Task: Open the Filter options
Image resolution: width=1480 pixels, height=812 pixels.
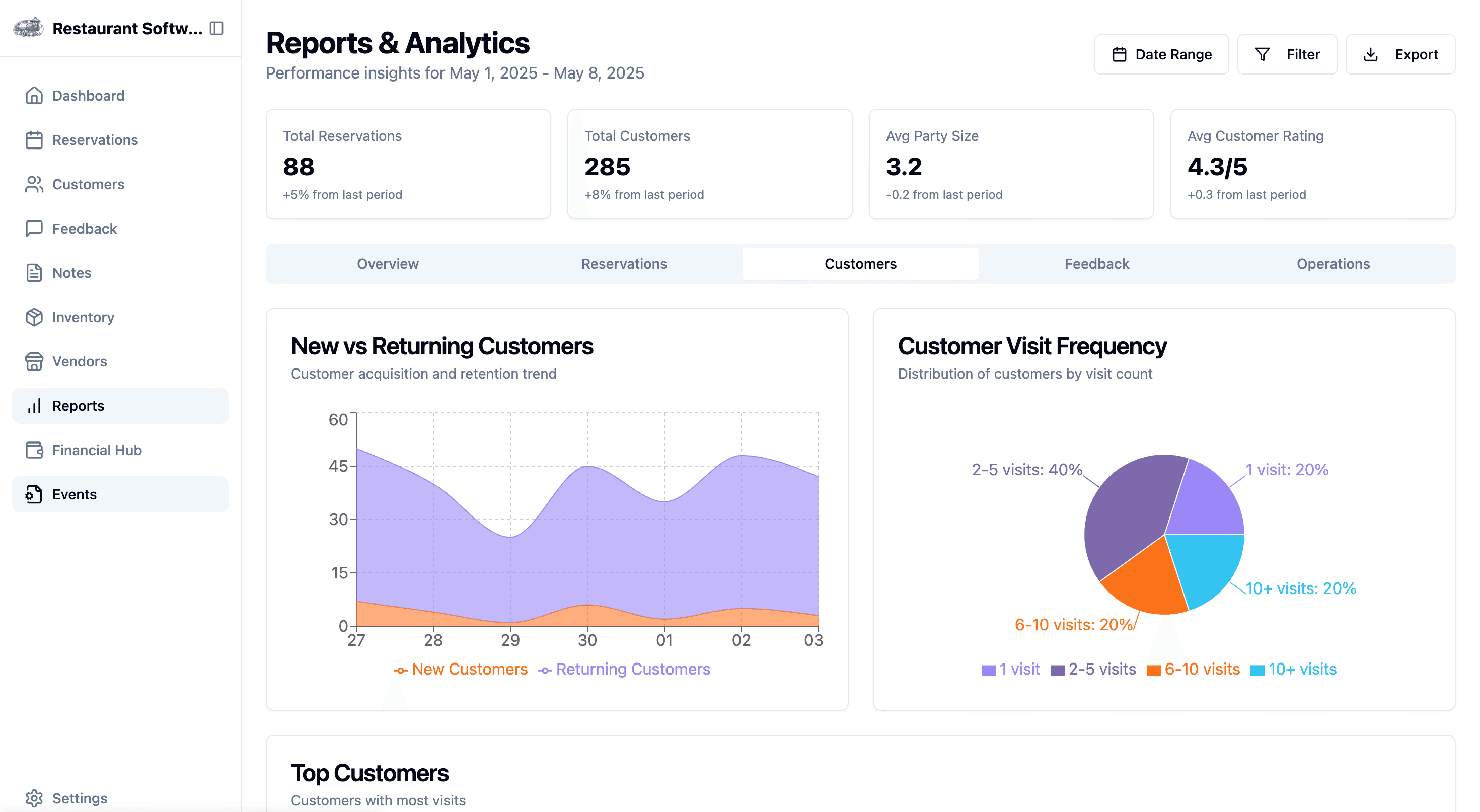Action: (1287, 54)
